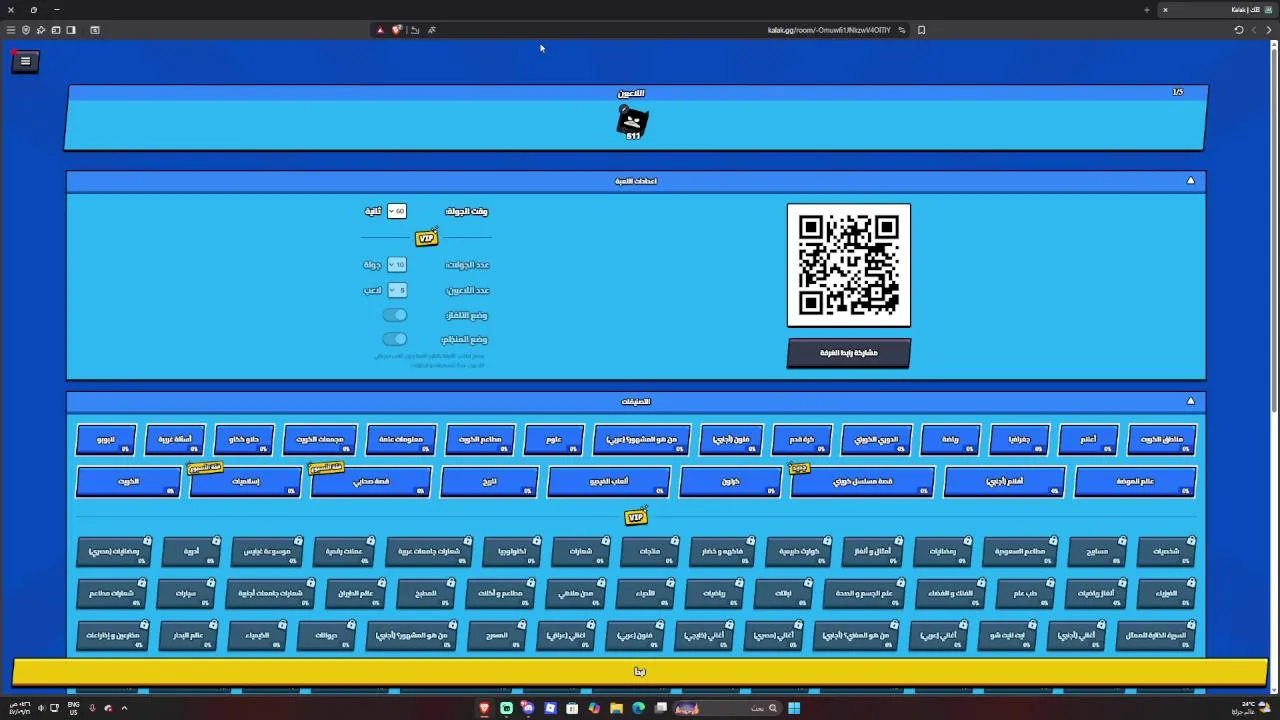Open Windows Start menu on taskbar

pos(793,708)
